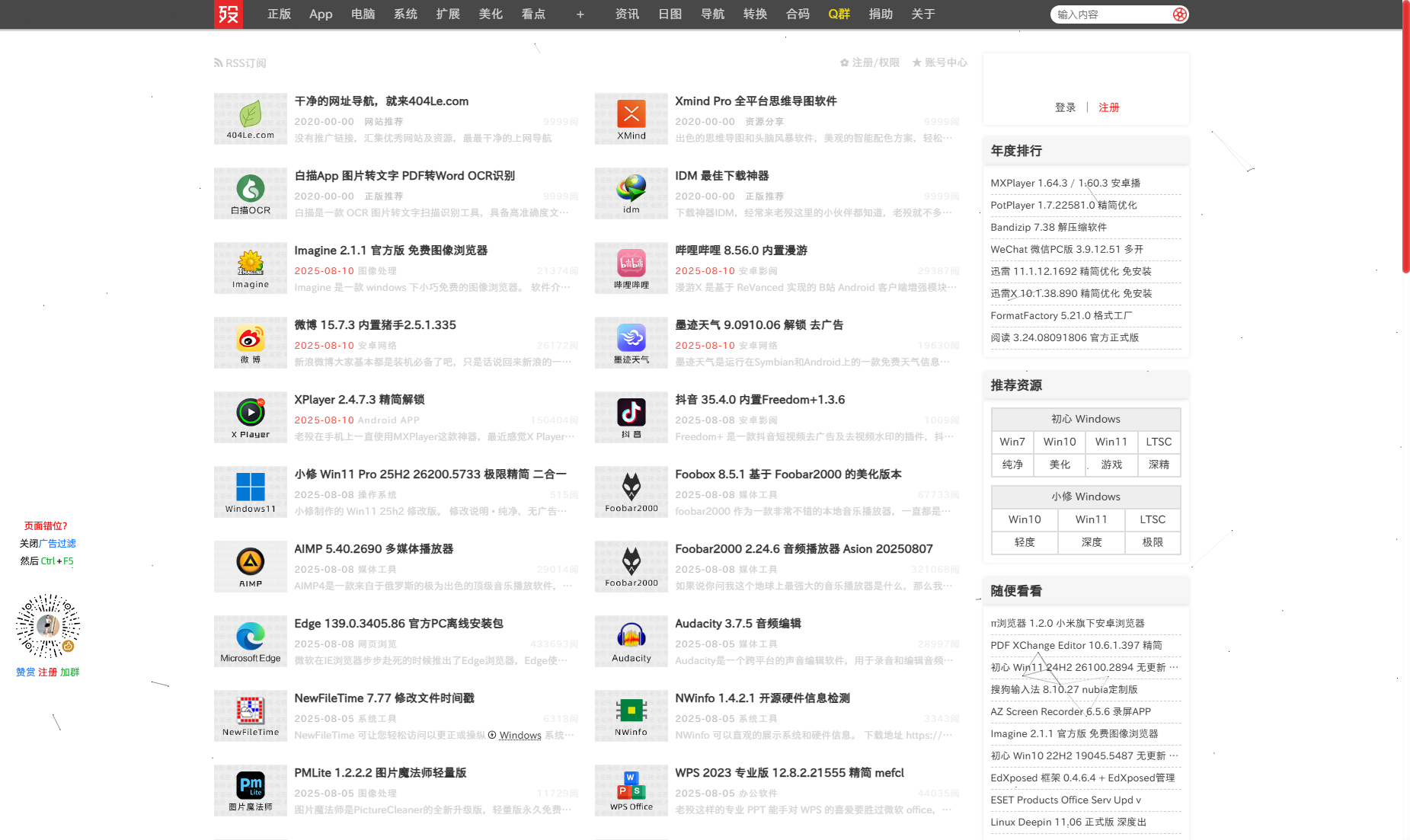Go to 导航 in top bar

713,14
